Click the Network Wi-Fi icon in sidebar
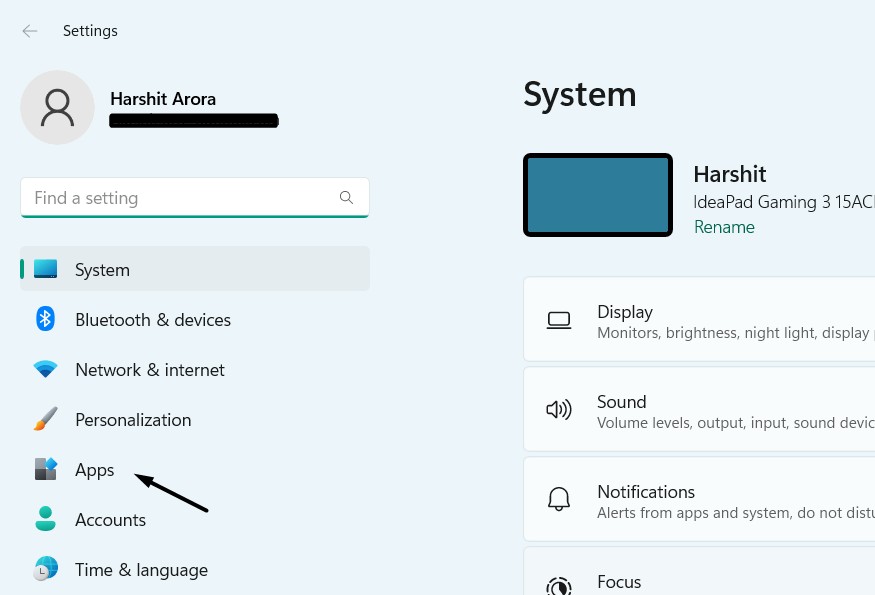This screenshot has width=875, height=595. point(45,369)
